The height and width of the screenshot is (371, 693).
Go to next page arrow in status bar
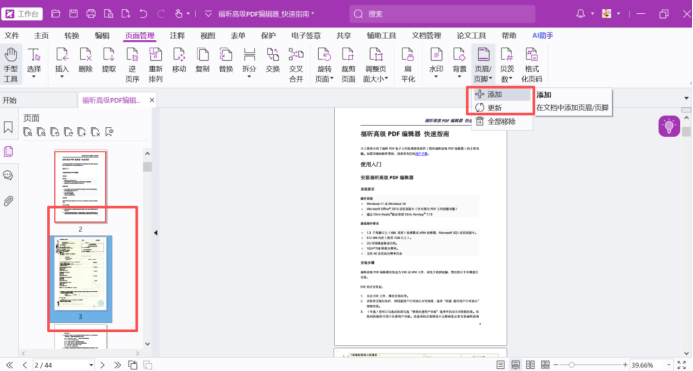[102, 365]
